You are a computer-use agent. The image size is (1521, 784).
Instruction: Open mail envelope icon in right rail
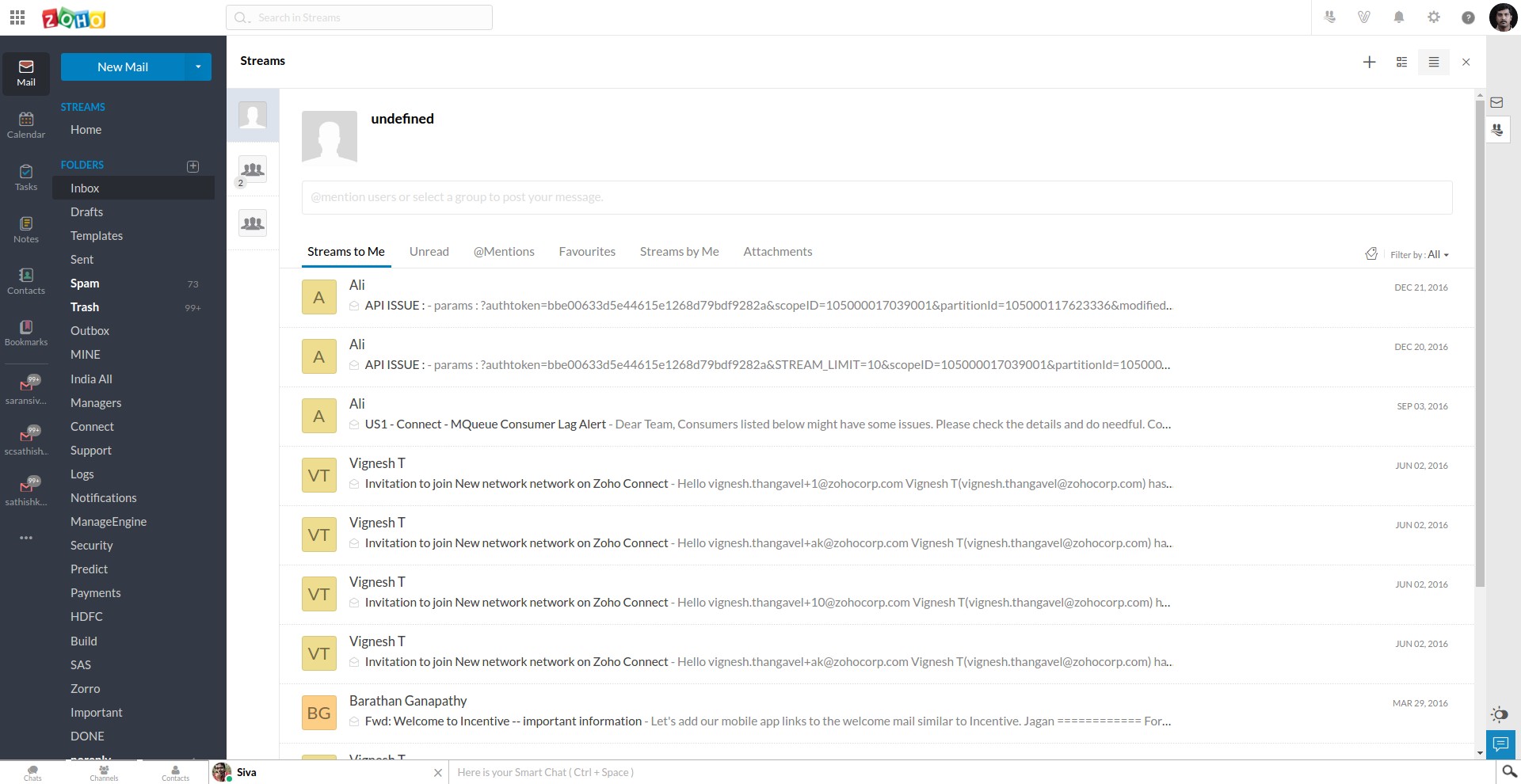1496,102
